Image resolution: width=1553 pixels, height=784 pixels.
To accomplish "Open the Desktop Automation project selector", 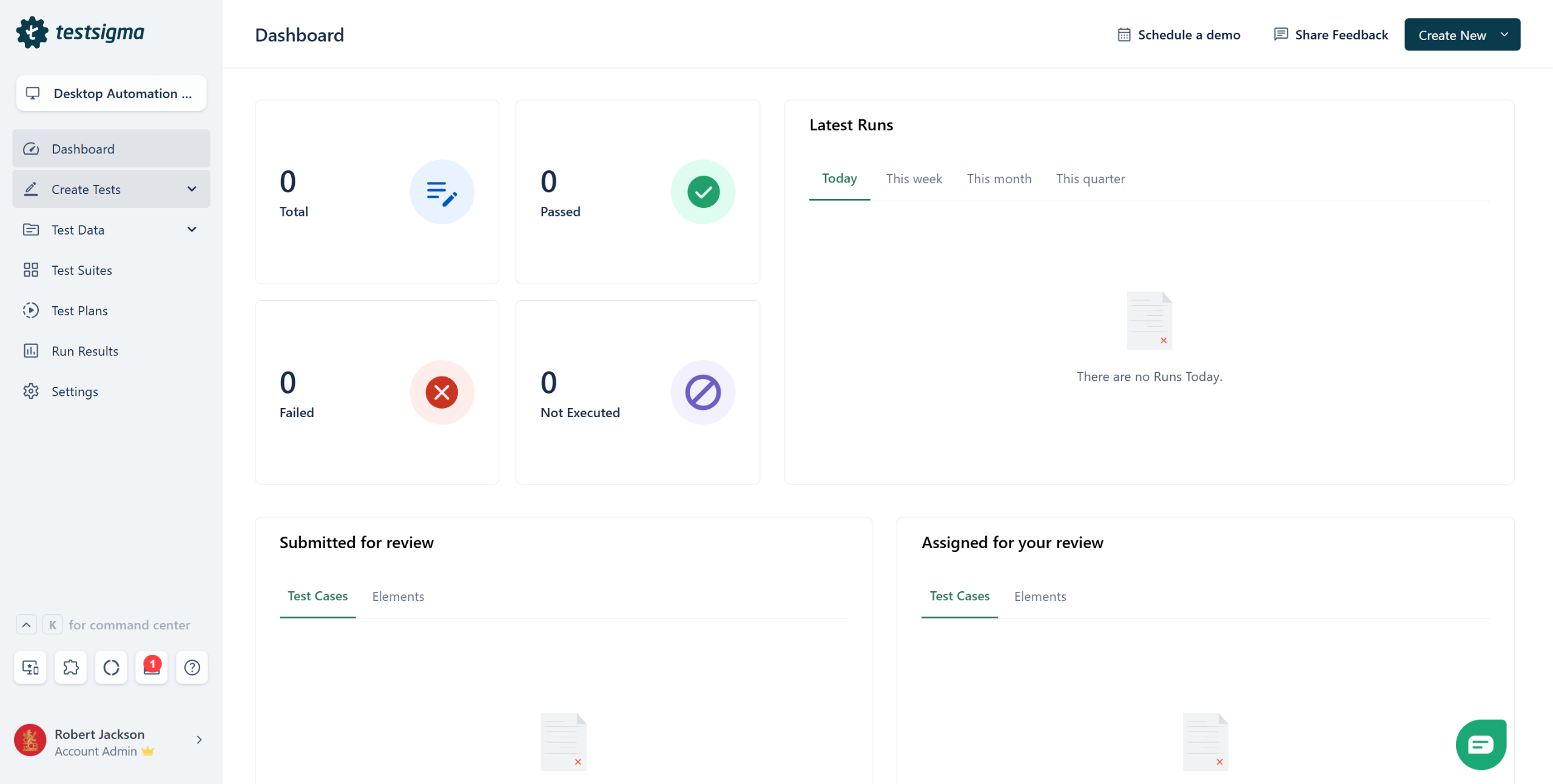I will [111, 93].
